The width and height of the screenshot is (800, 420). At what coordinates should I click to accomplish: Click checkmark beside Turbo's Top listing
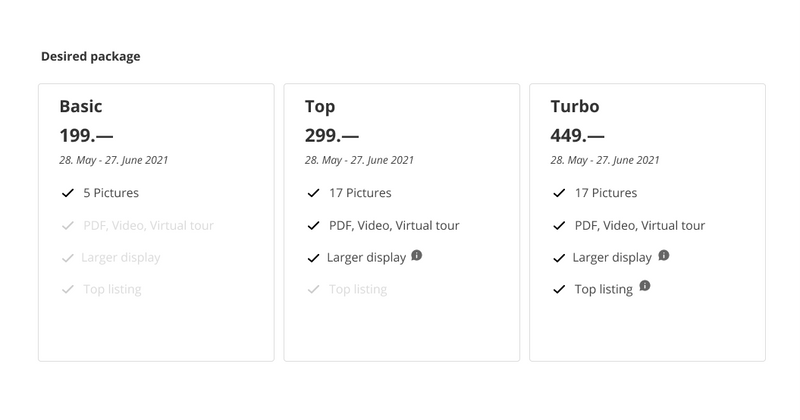(x=559, y=290)
